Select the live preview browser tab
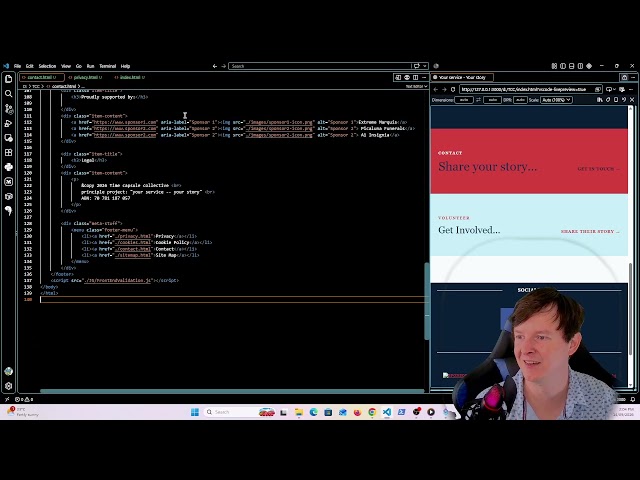The width and height of the screenshot is (640, 480). (x=462, y=78)
